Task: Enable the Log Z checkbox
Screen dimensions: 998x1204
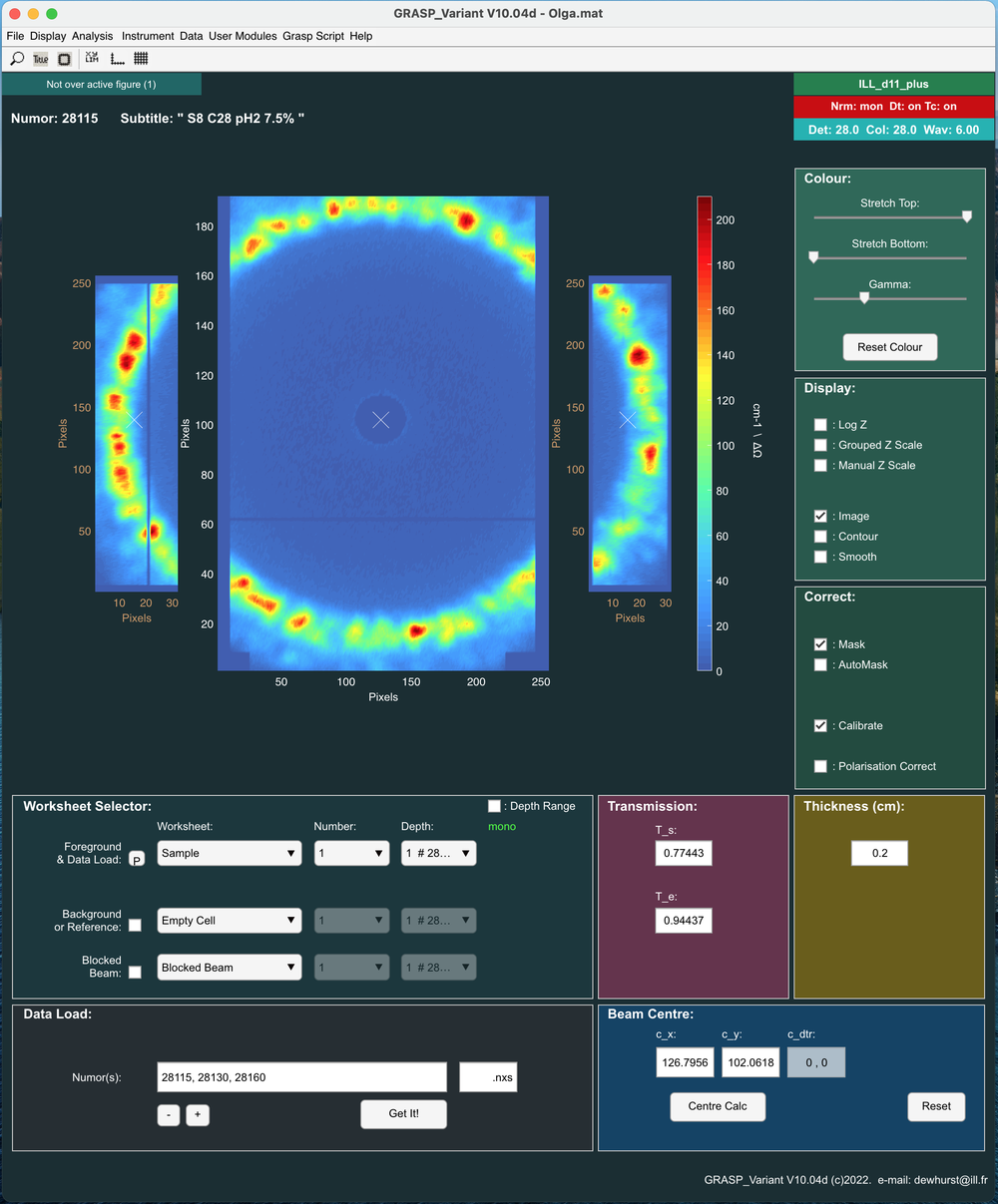Action: click(x=820, y=425)
